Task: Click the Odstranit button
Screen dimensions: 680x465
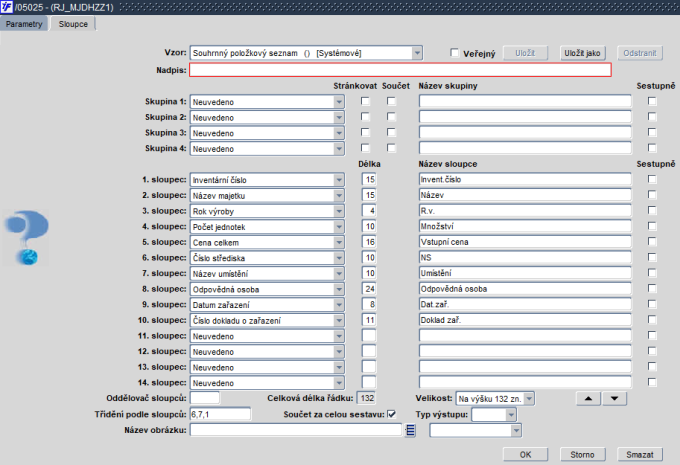Action: tap(640, 53)
